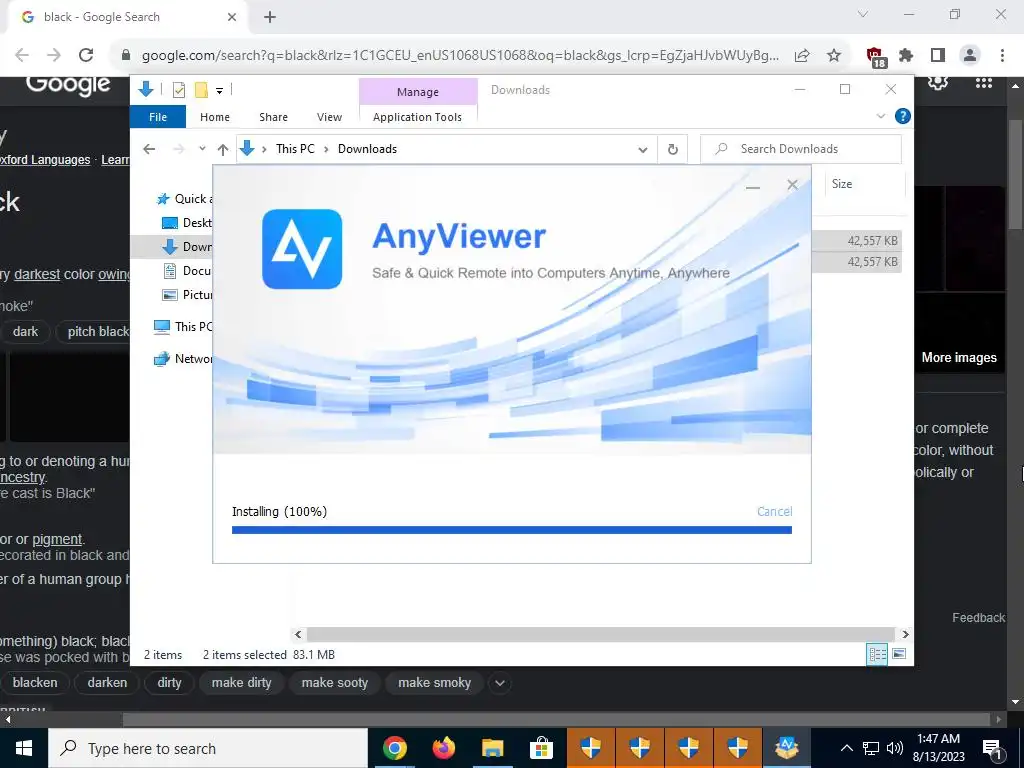
Task: Click Feedback link on Google page
Action: coord(978,618)
